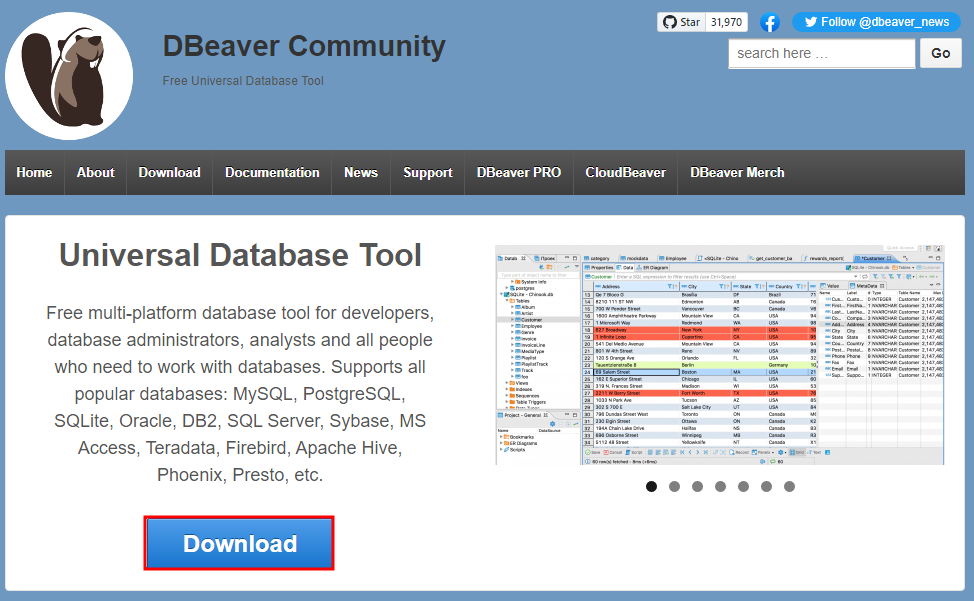This screenshot has width=974, height=601.
Task: Select the sixth carousel dot
Action: [x=766, y=486]
